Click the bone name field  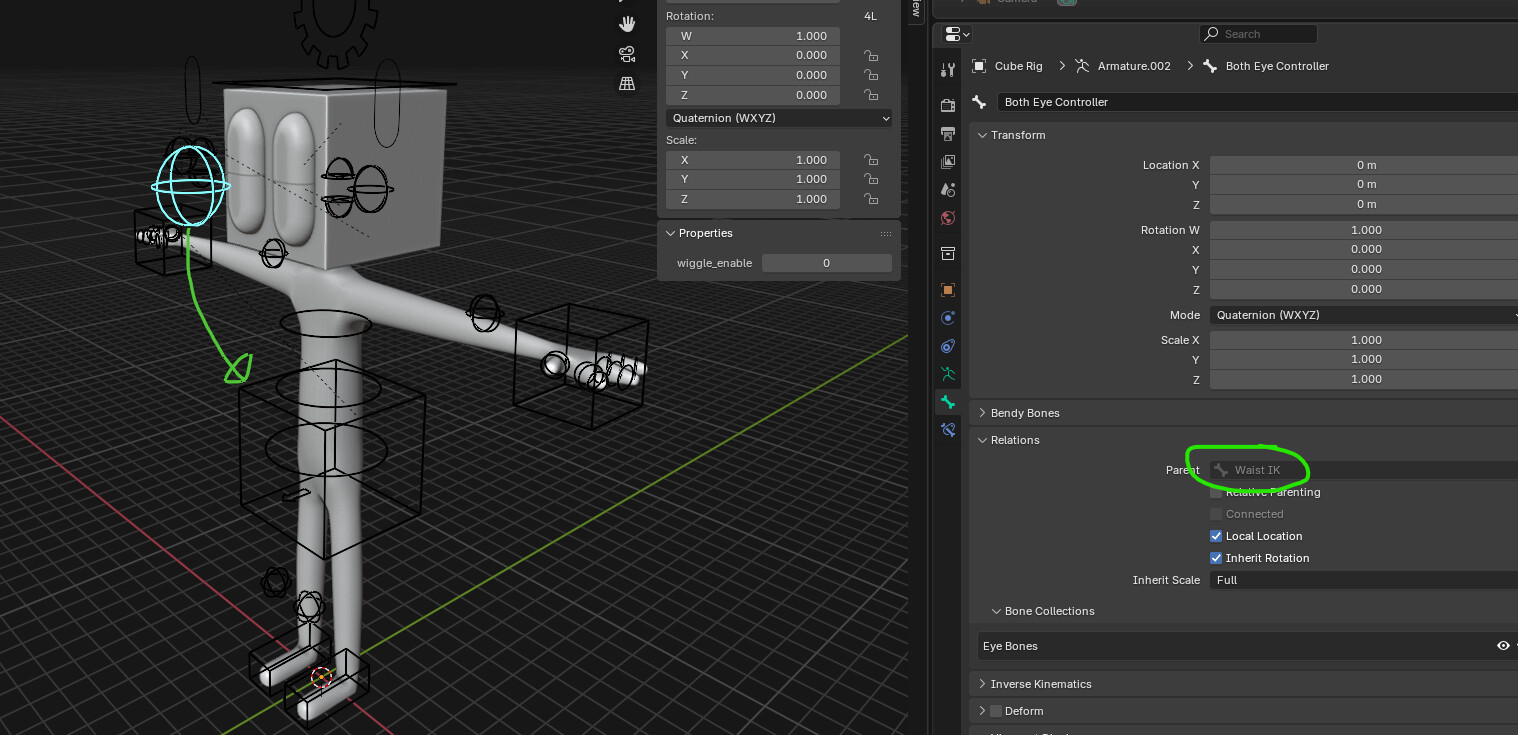pyautogui.click(x=1258, y=102)
